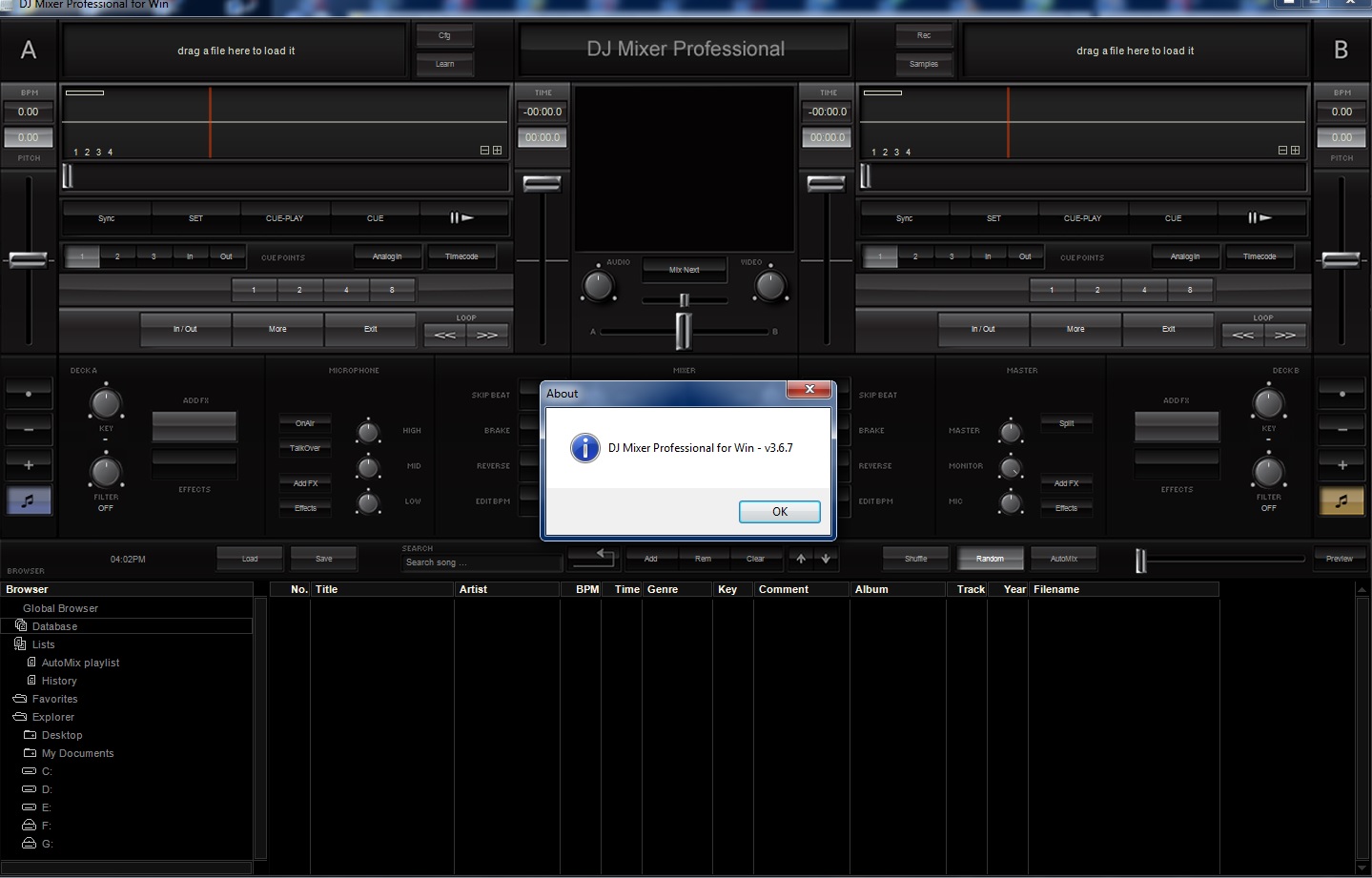
Task: Open My Documents folder
Action: pyautogui.click(x=77, y=753)
